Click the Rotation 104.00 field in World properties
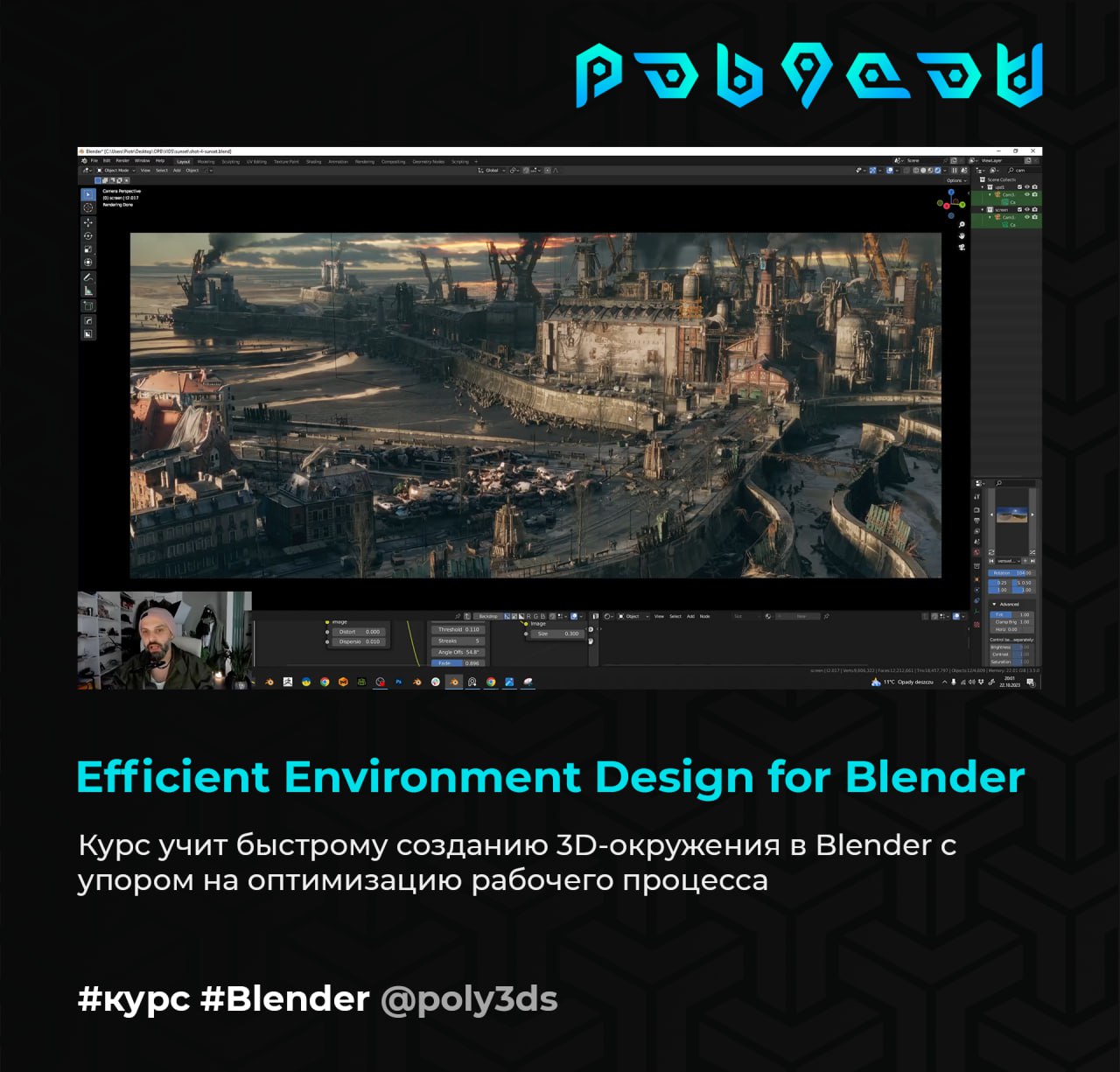This screenshot has width=1120, height=1072. click(x=1012, y=573)
